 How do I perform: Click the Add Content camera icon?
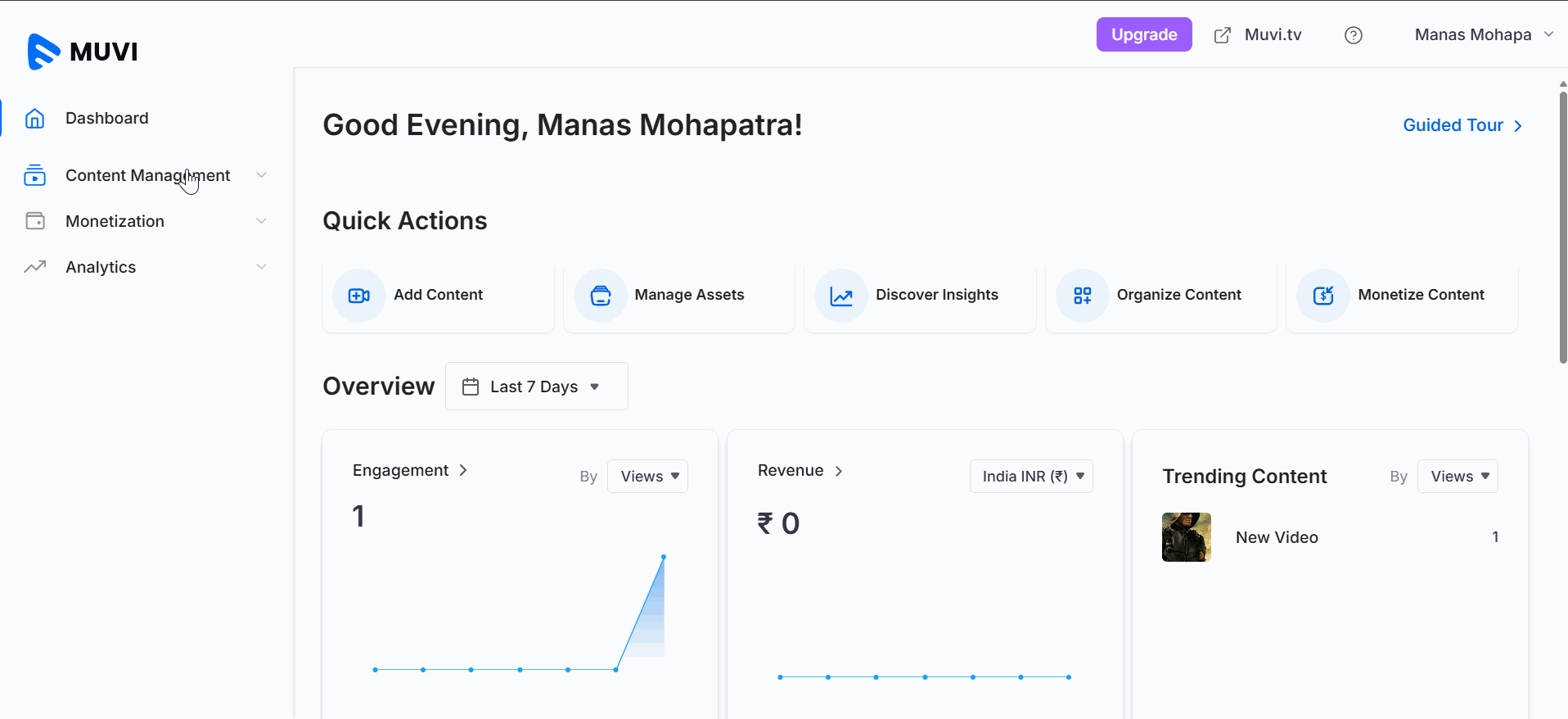[x=358, y=296]
